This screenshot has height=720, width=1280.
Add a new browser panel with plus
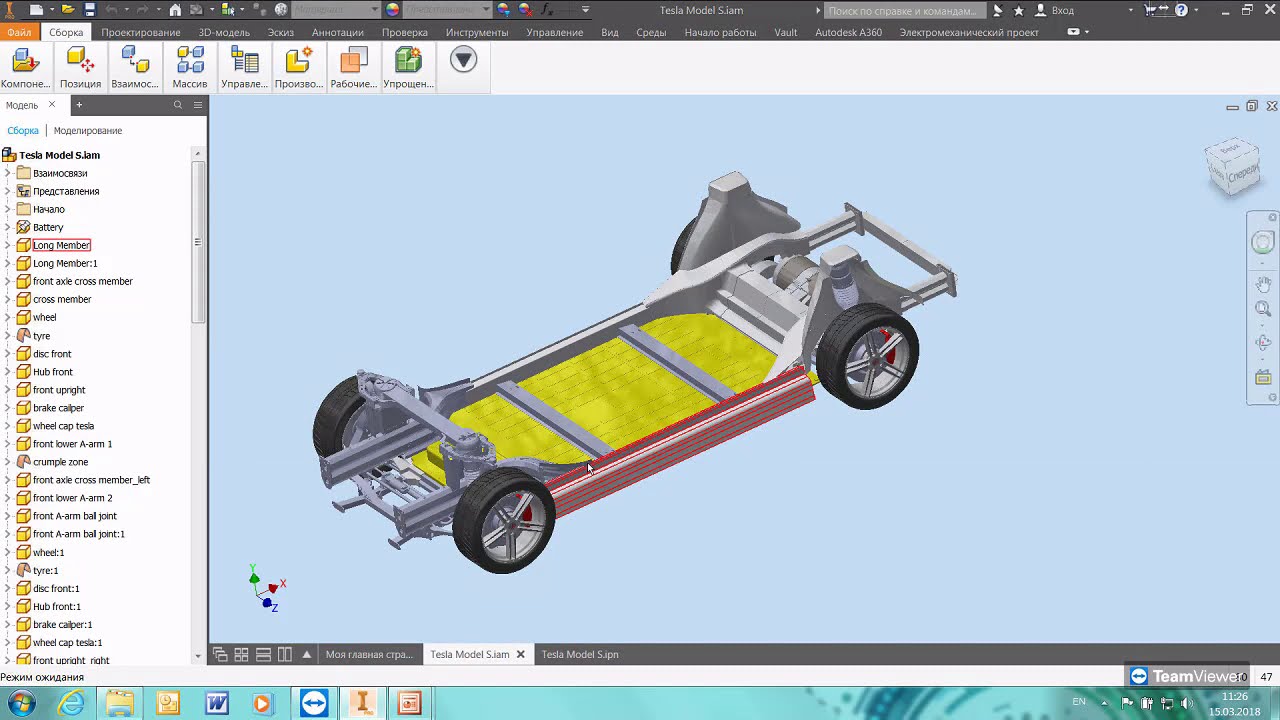79,105
